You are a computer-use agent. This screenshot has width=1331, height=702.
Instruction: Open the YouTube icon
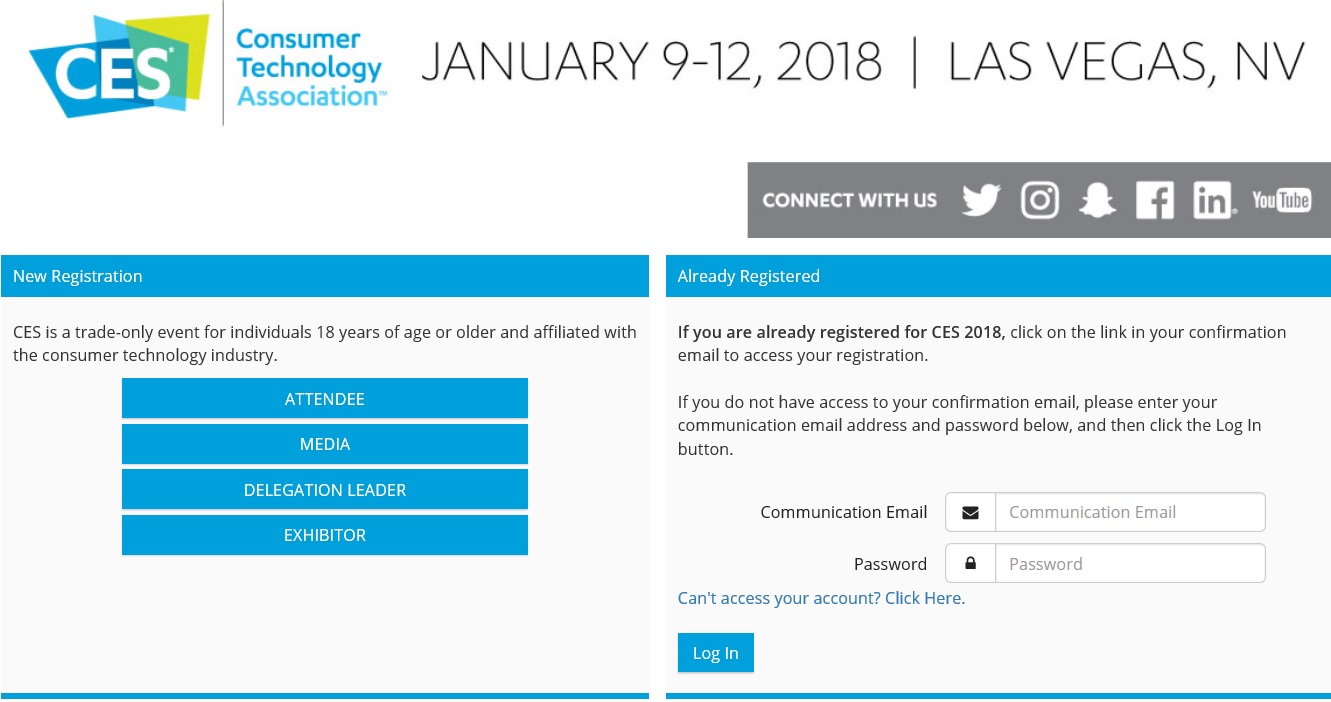tap(1281, 200)
